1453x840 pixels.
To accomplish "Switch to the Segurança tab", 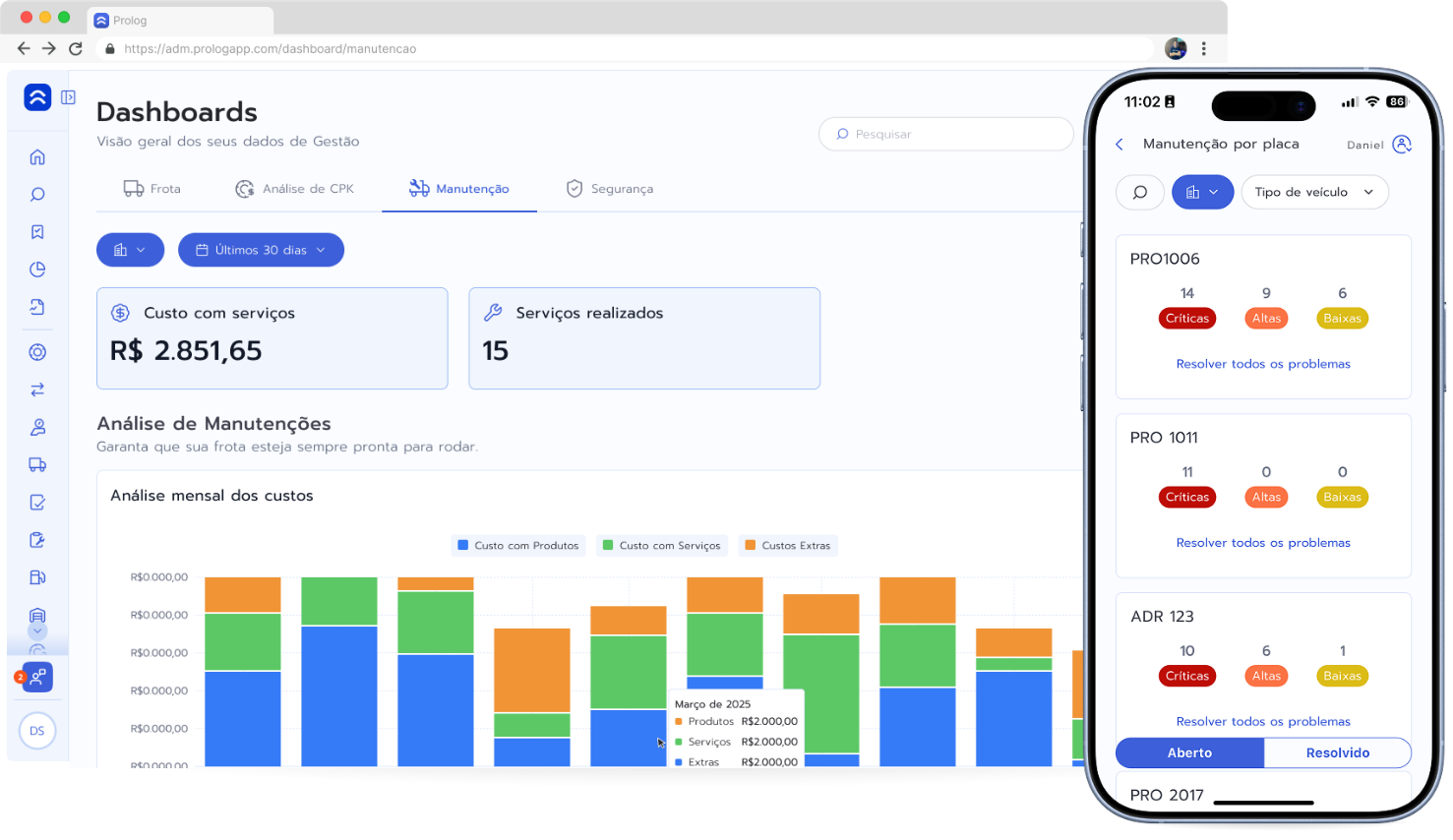I will point(610,189).
